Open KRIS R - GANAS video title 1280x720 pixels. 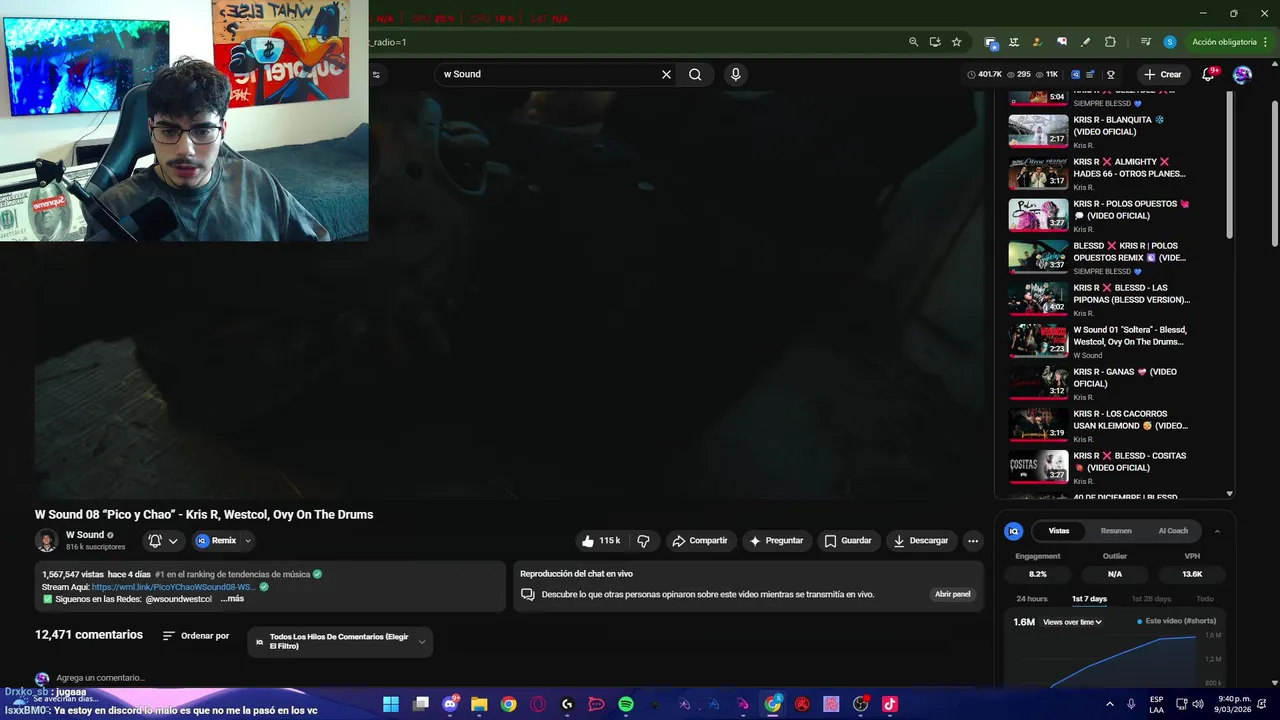1125,378
